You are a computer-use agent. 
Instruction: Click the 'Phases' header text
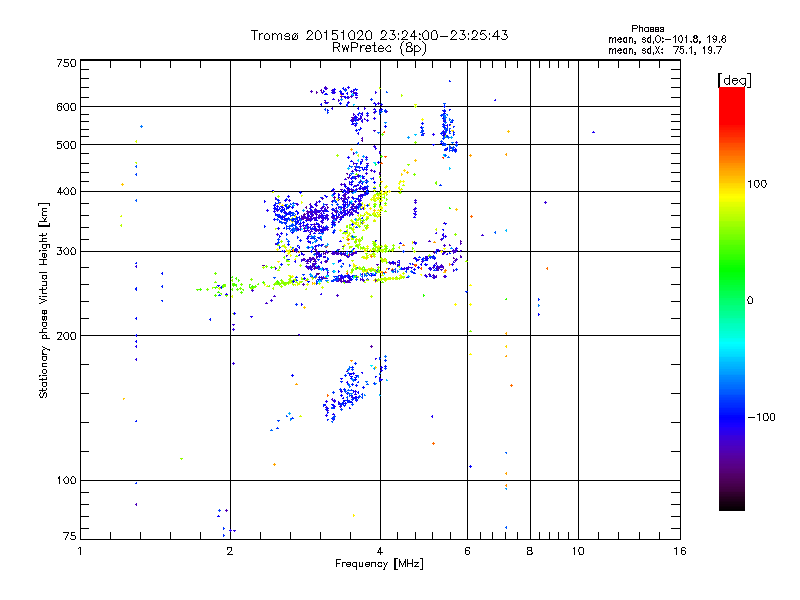pyautogui.click(x=647, y=29)
